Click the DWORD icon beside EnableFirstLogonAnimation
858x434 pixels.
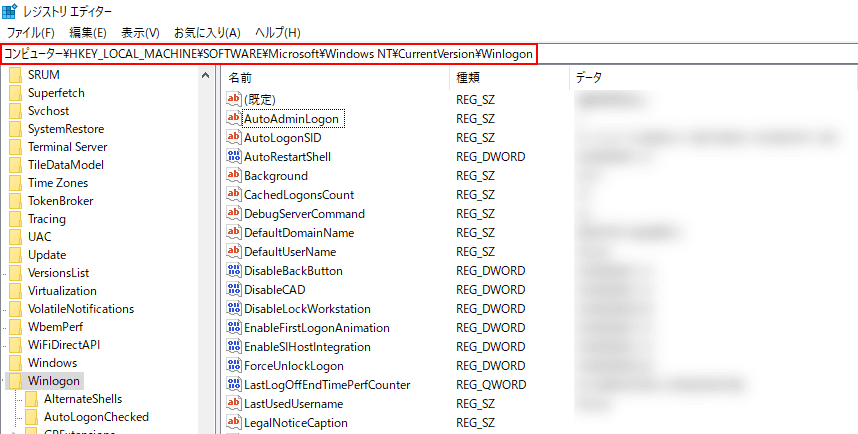tap(234, 327)
